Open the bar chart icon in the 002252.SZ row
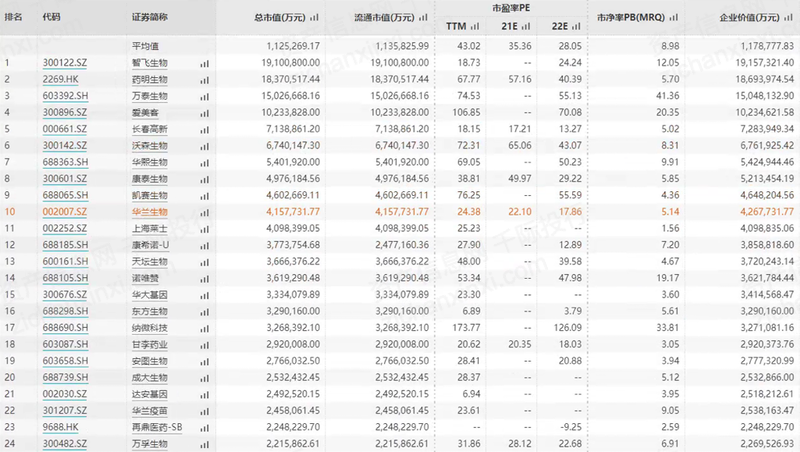 [205, 230]
